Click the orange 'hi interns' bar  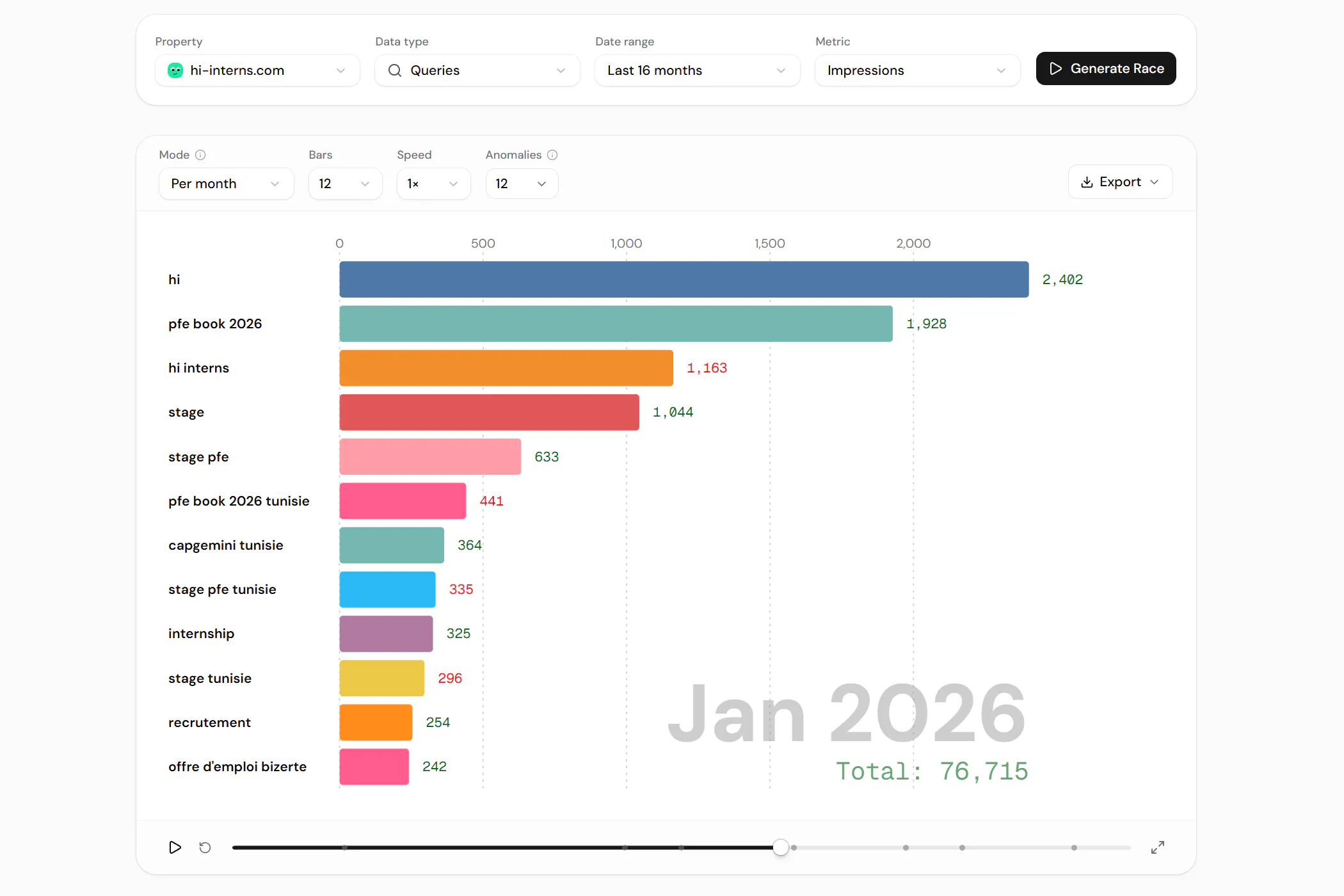click(506, 368)
